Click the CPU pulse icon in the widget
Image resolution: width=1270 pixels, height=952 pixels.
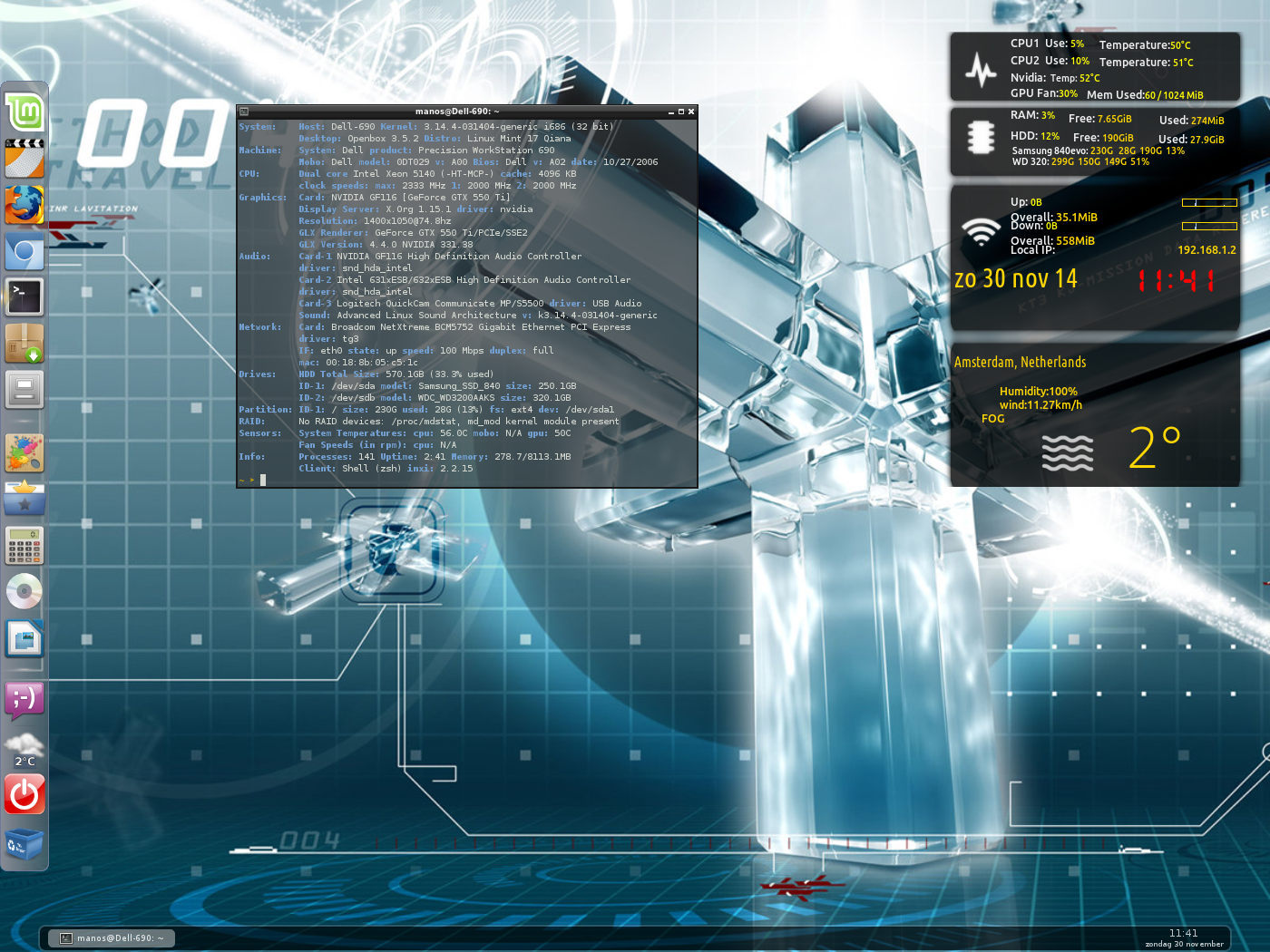point(981,69)
